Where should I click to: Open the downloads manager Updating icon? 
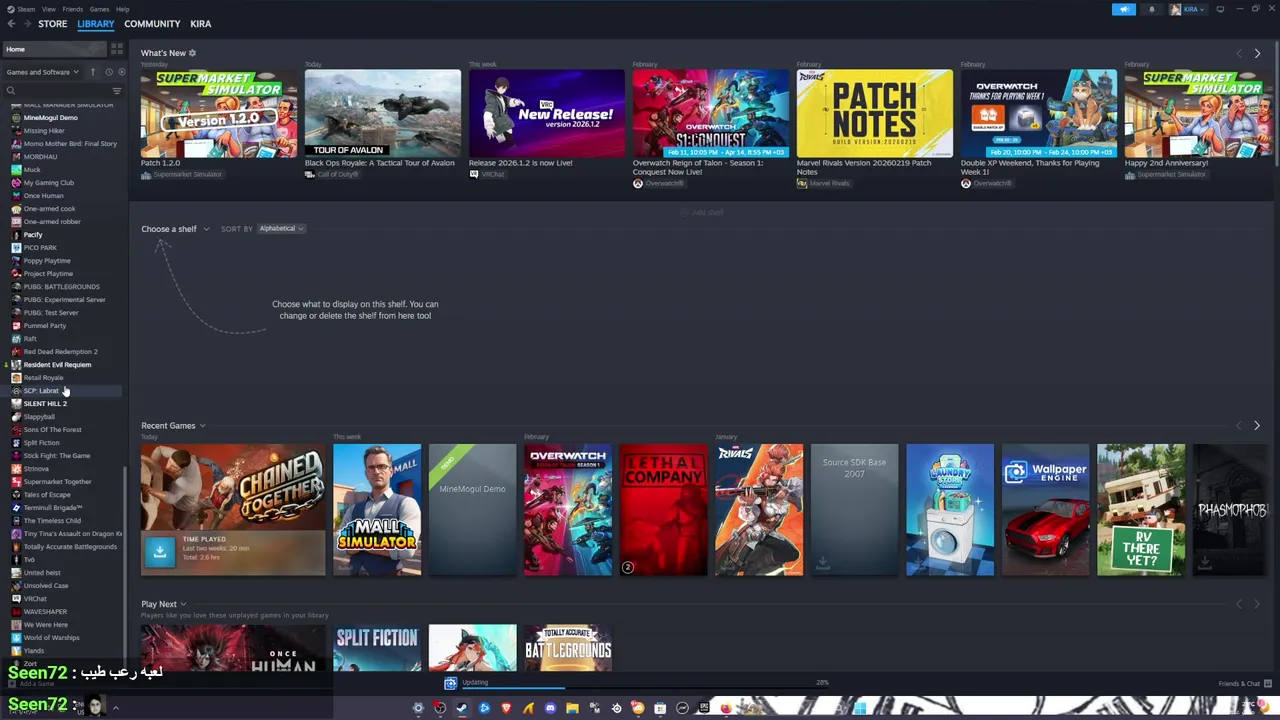click(x=450, y=683)
